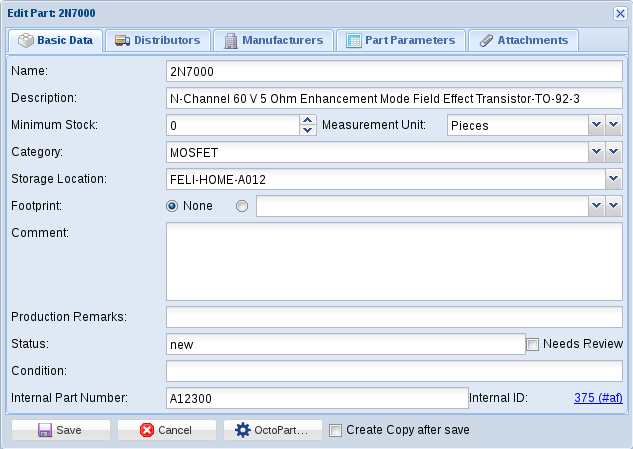Focus the Minimum Stock input
Screen dimensions: 633x449
pos(233,125)
